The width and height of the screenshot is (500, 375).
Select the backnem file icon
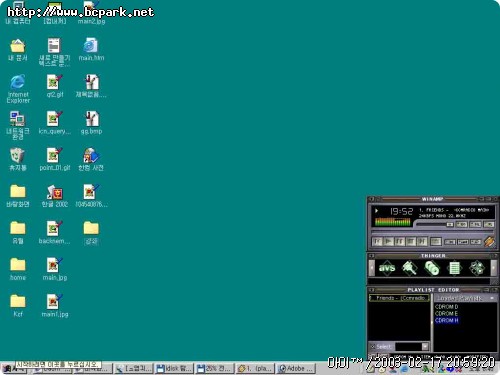[54, 233]
